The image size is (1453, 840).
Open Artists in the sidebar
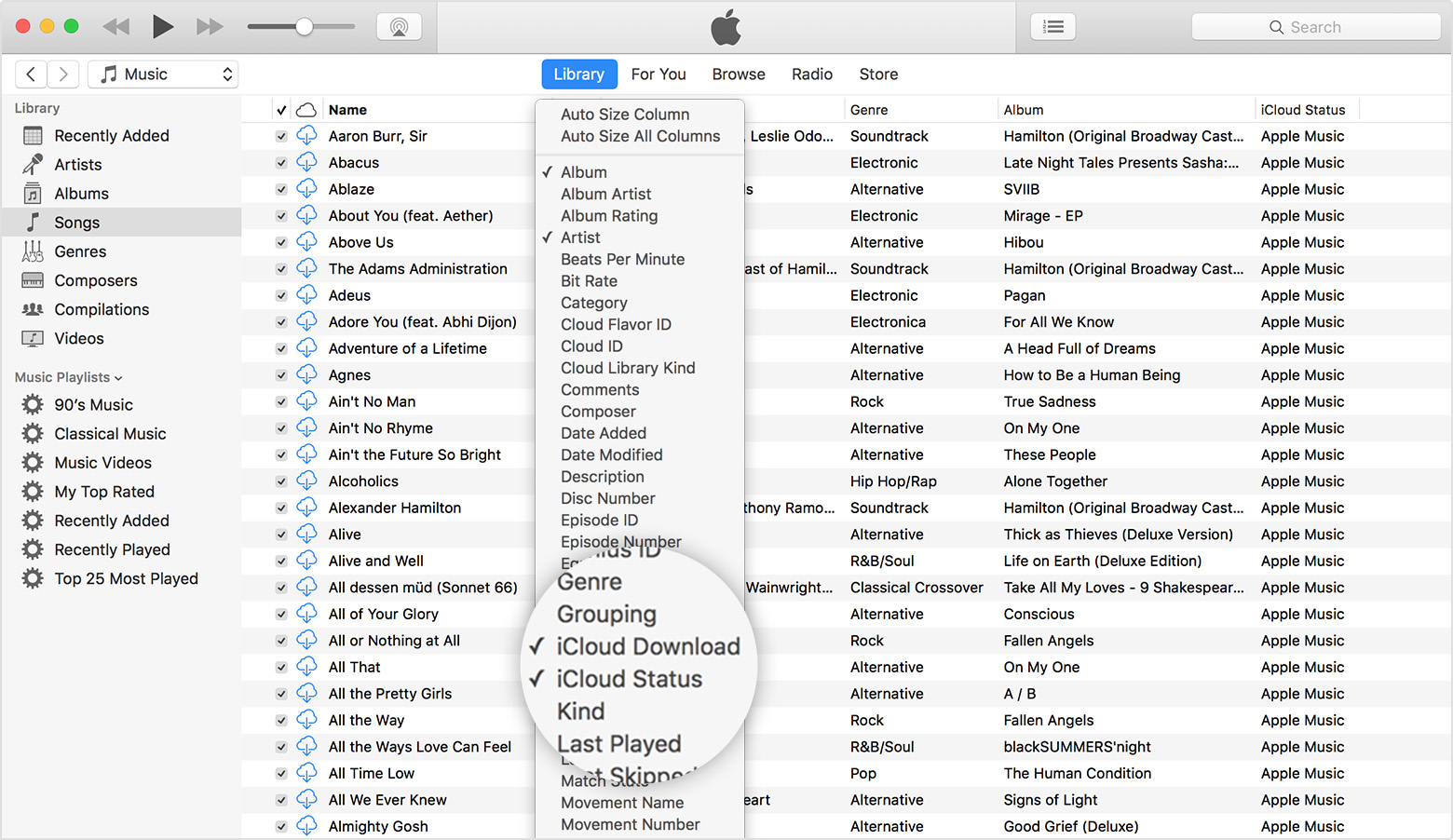click(x=121, y=165)
